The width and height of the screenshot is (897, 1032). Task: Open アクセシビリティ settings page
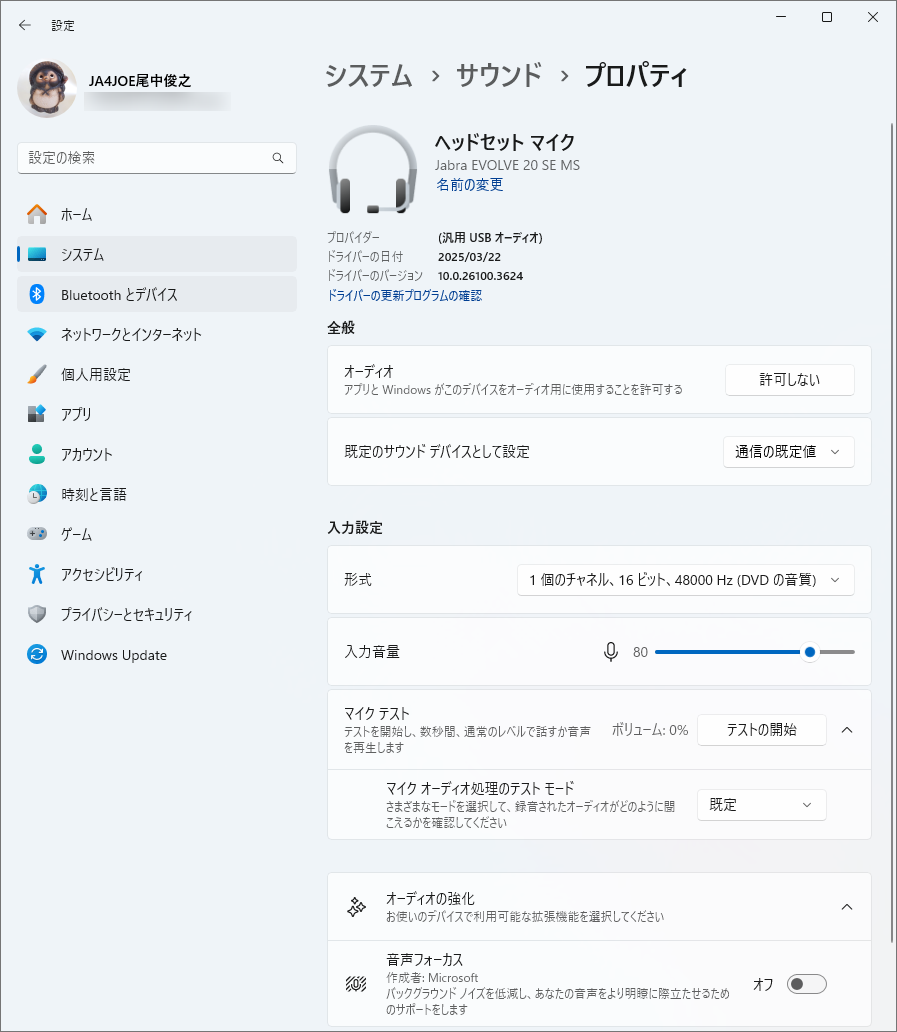coord(157,574)
